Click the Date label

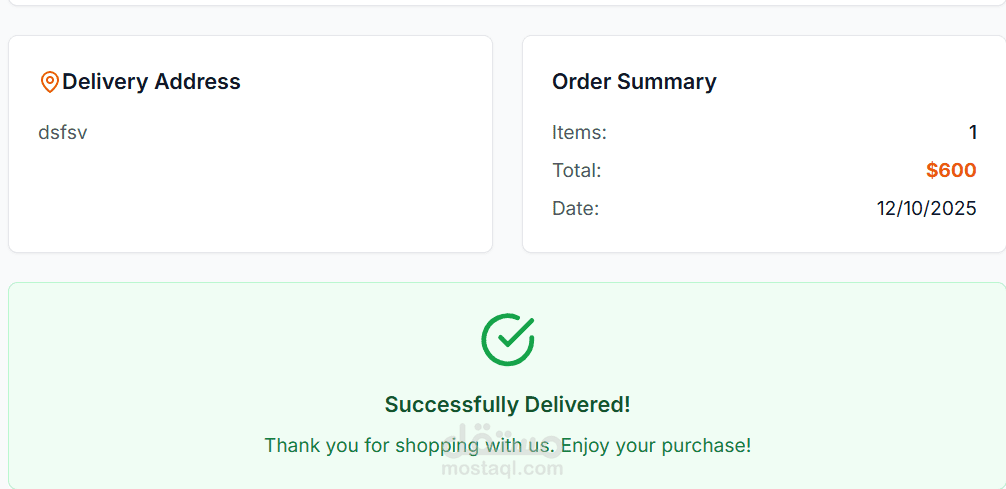coord(575,209)
